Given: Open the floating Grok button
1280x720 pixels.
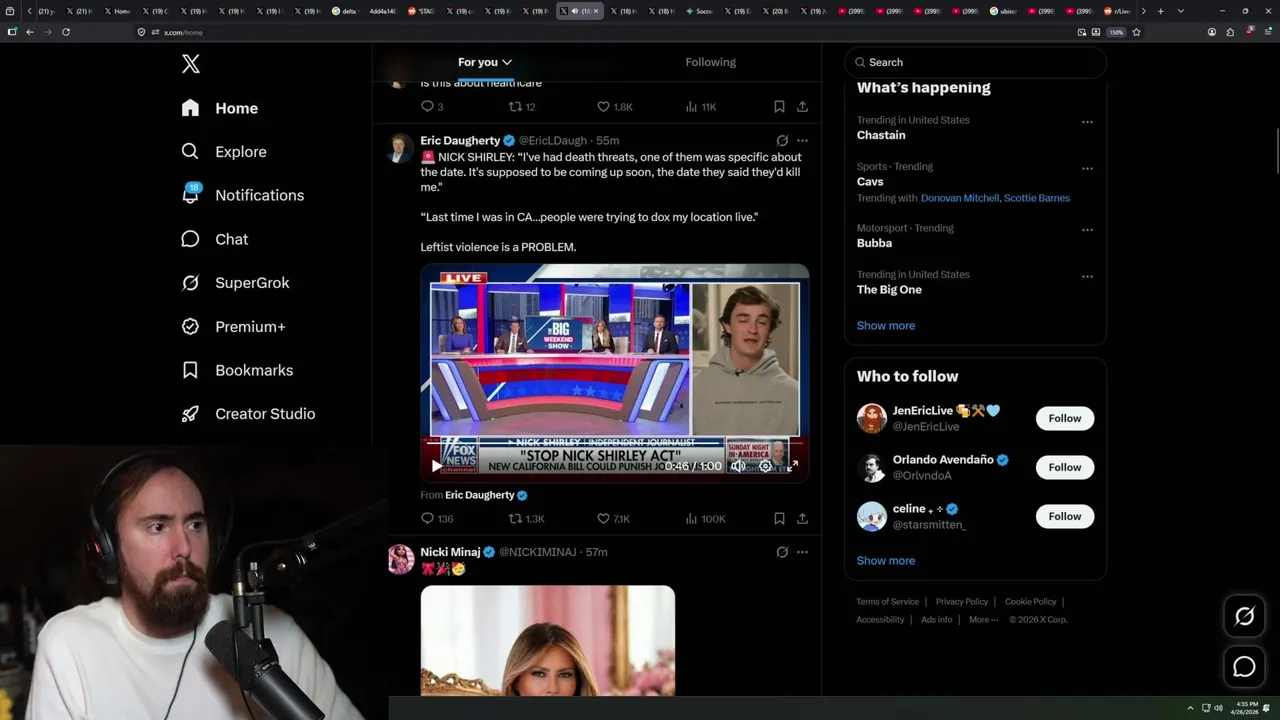Looking at the screenshot, I should tap(1244, 617).
